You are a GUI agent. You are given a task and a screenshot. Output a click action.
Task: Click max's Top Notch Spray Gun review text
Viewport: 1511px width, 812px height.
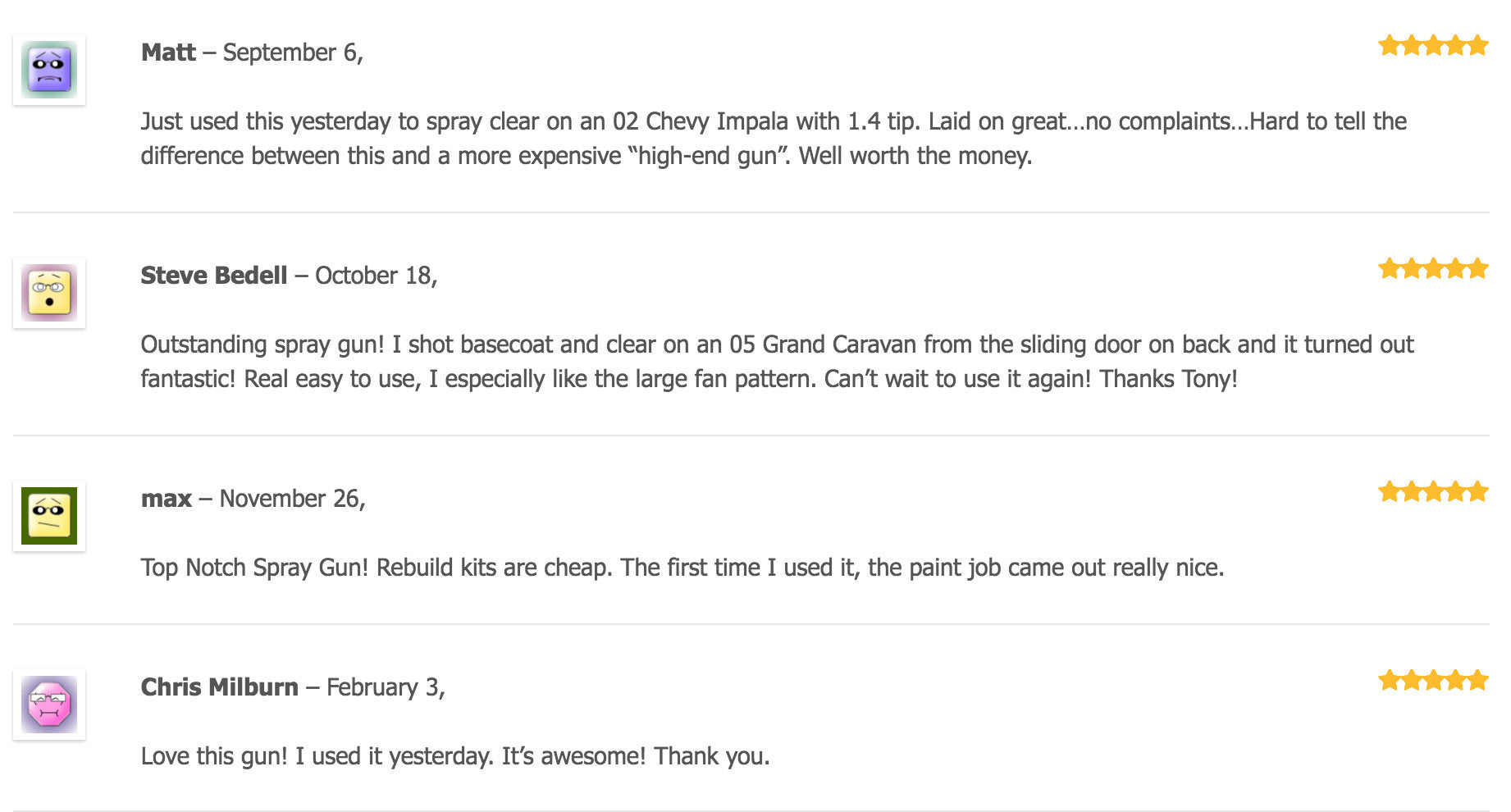tap(682, 568)
